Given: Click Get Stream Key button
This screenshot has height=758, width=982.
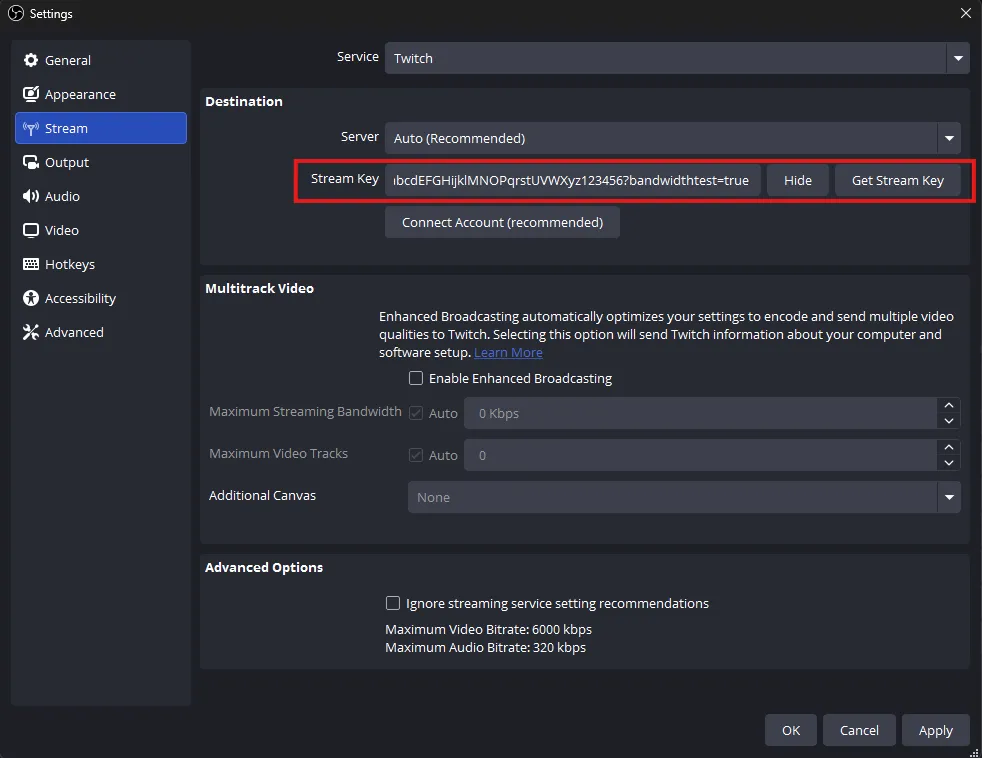Looking at the screenshot, I should [897, 181].
